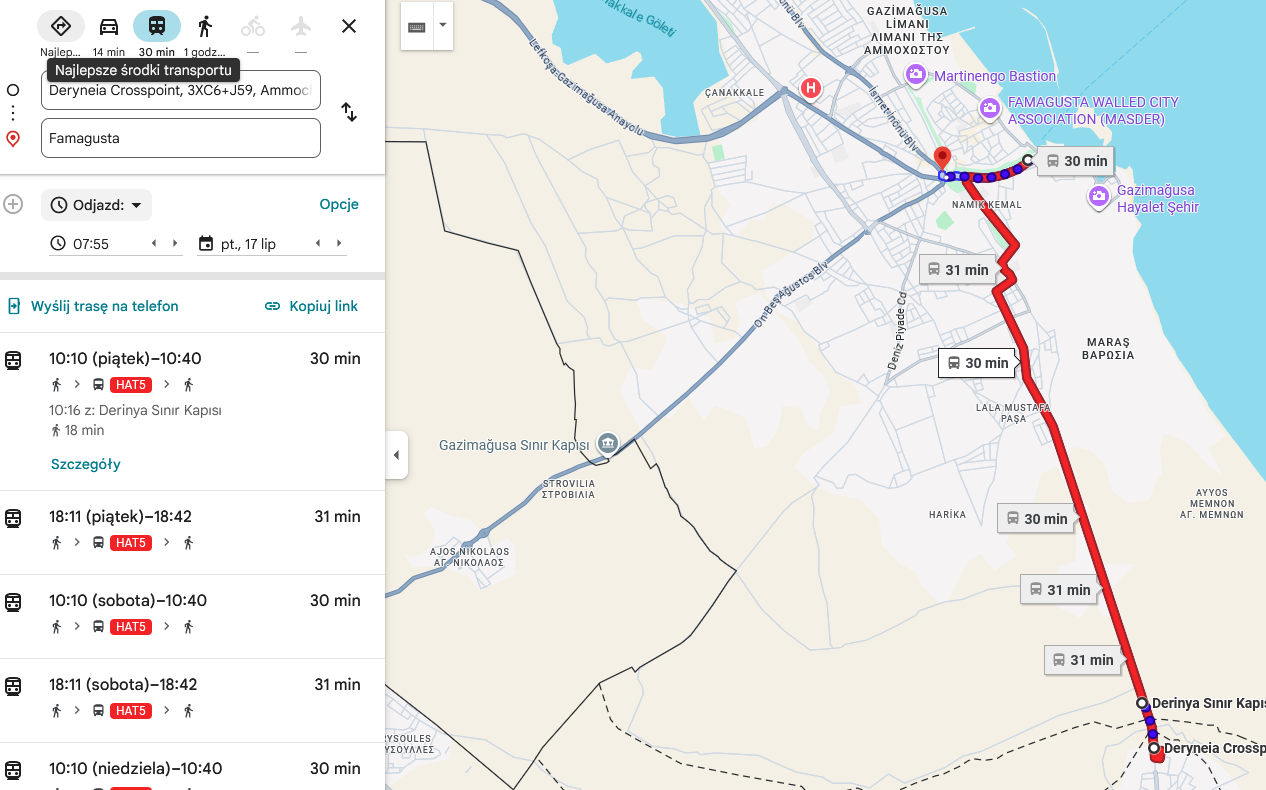
Task: Click HAT5 badge in first route
Action: [131, 385]
